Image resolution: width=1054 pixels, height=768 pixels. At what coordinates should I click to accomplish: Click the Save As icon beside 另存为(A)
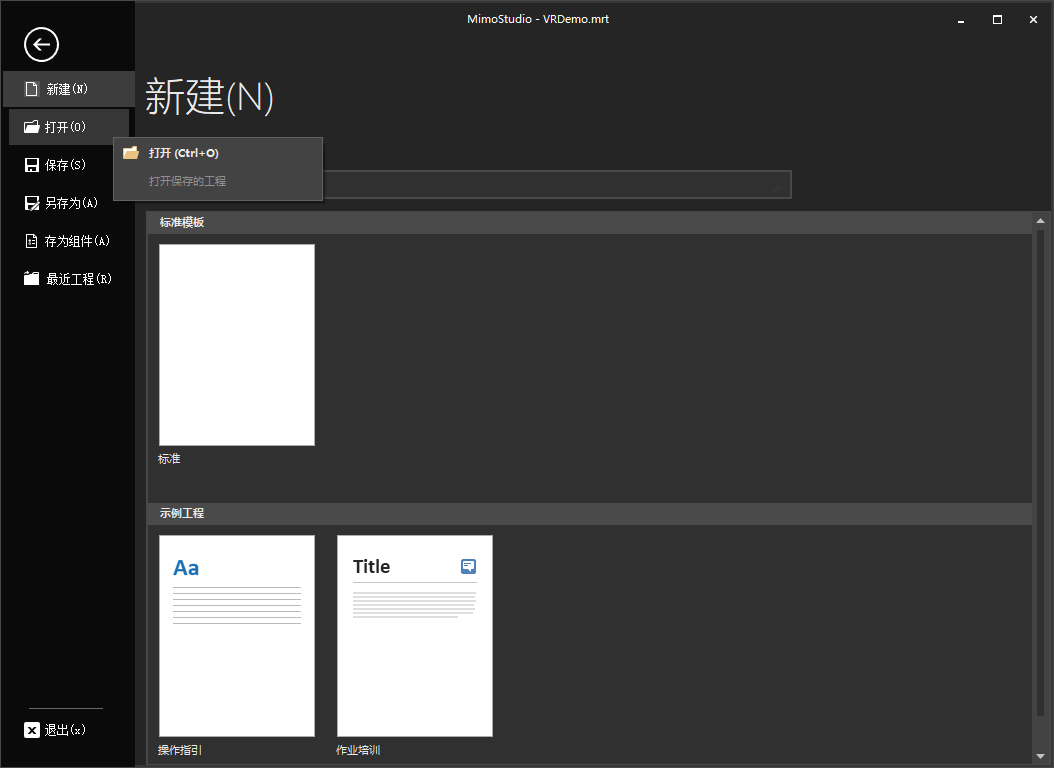31,203
